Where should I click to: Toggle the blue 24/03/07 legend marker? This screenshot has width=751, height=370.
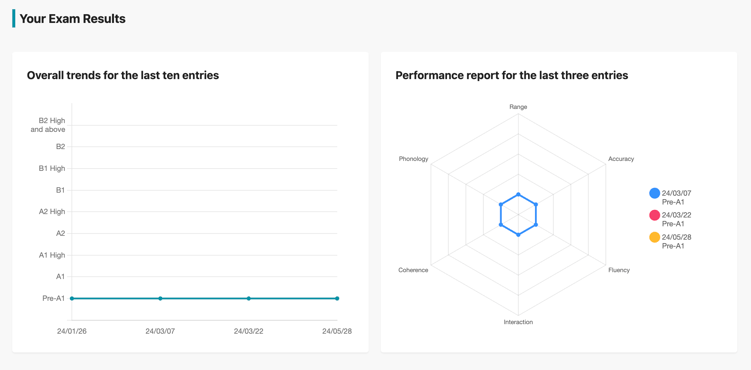655,193
